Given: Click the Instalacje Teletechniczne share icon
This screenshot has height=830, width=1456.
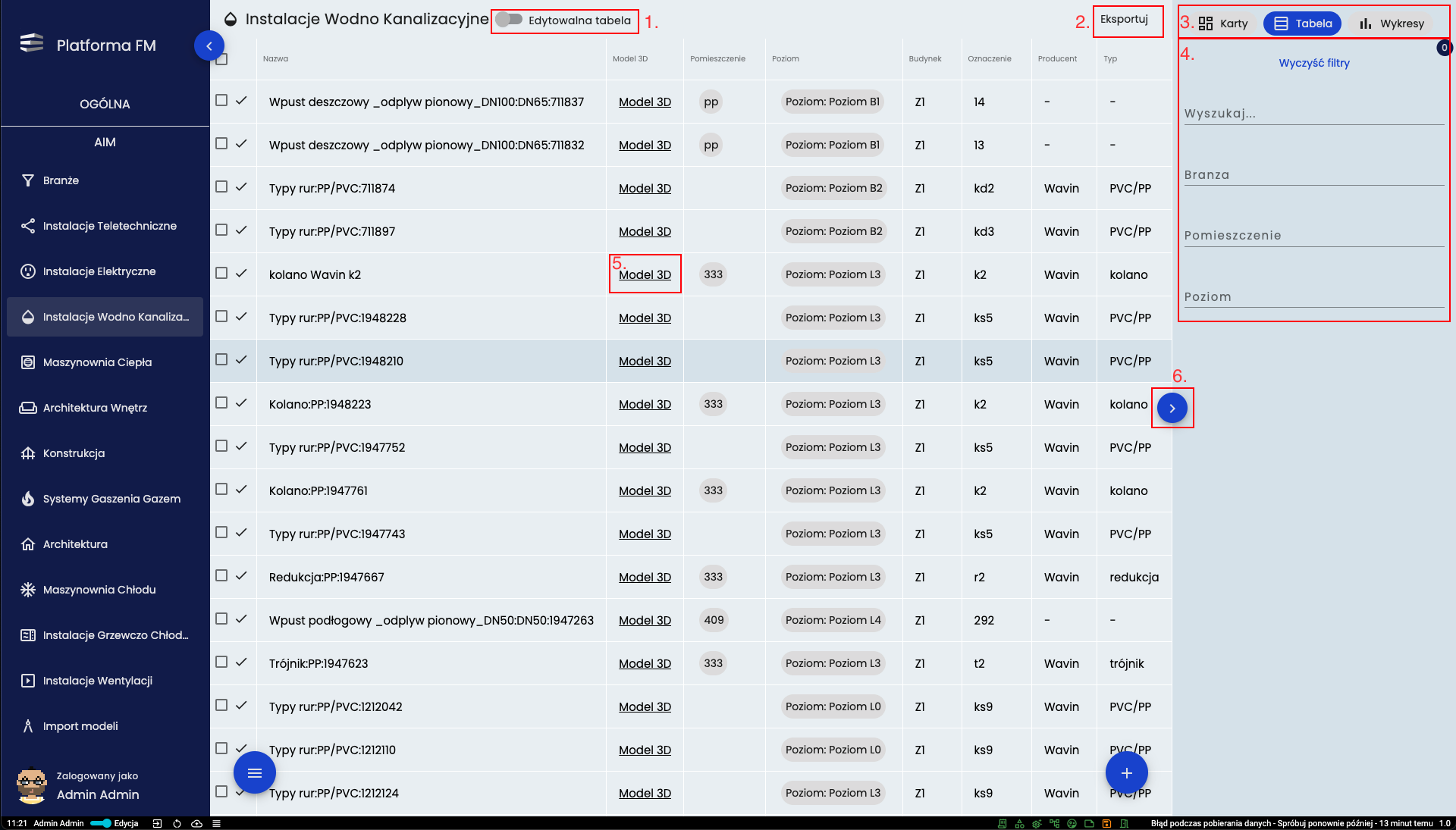Looking at the screenshot, I should [x=28, y=226].
